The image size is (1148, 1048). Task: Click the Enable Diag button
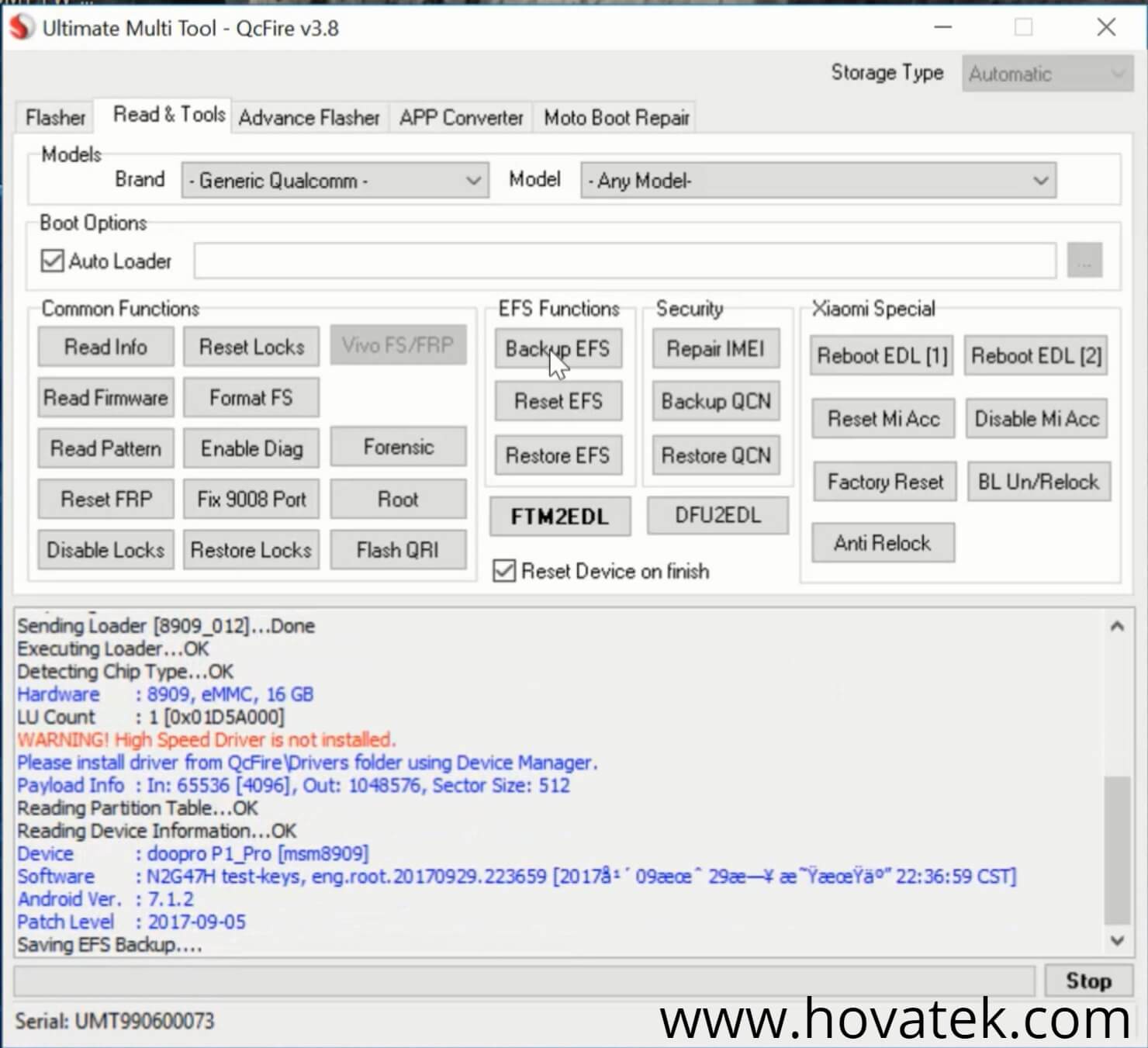coord(251,448)
